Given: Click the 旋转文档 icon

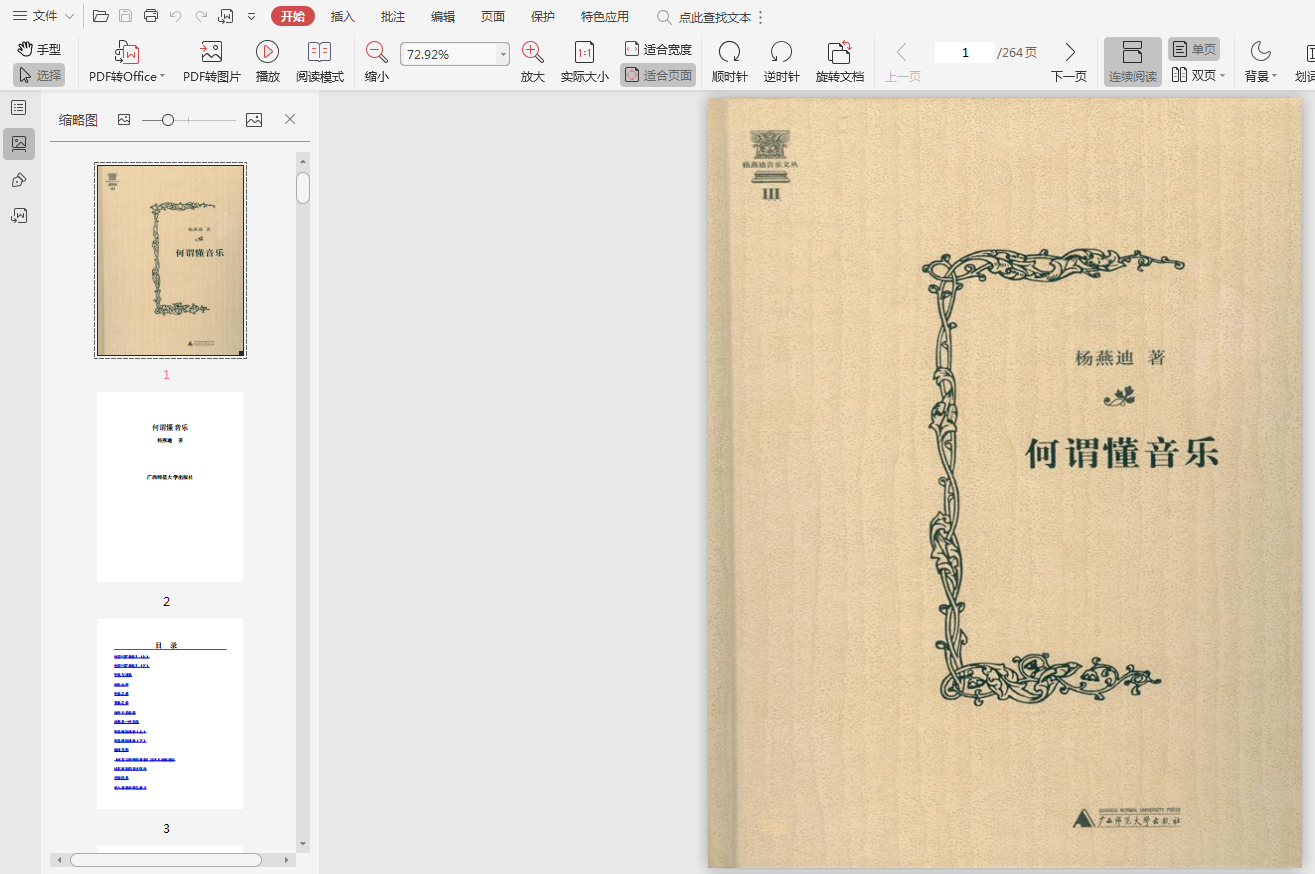Looking at the screenshot, I should (x=839, y=53).
